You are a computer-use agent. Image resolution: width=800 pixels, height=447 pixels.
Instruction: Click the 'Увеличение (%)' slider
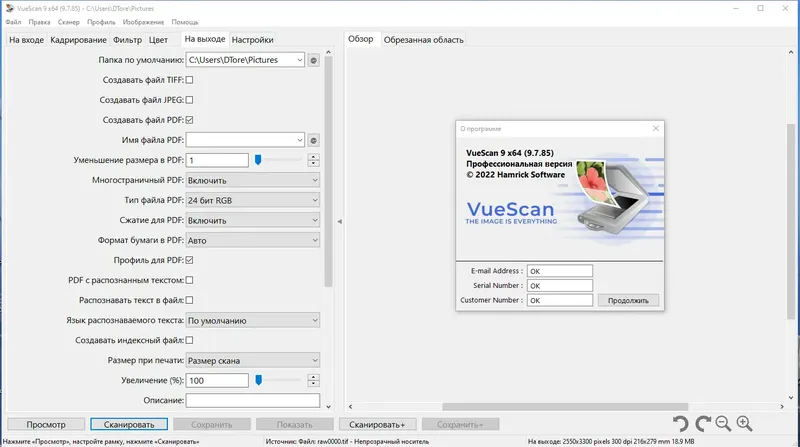(x=278, y=380)
